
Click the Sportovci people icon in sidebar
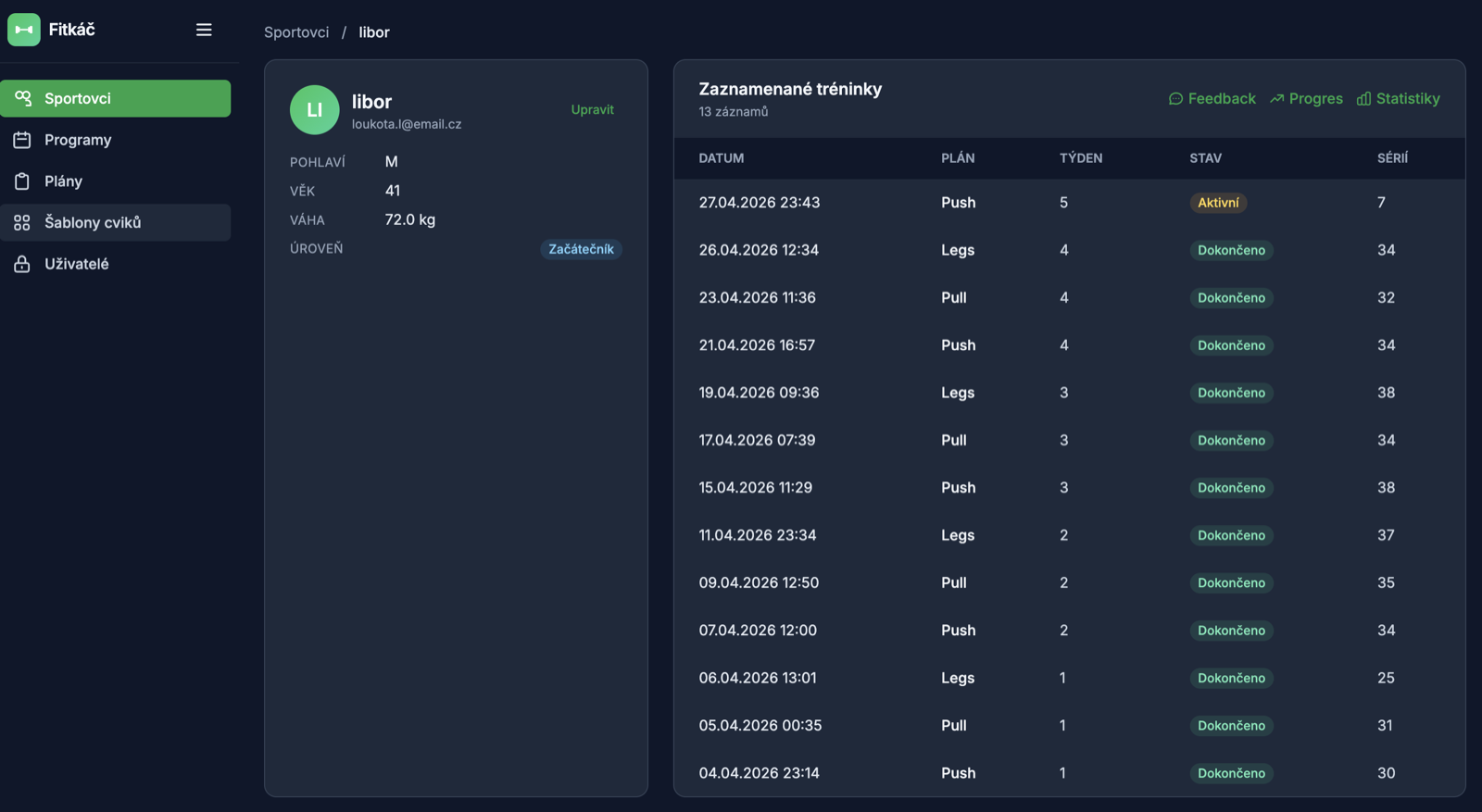[x=22, y=98]
